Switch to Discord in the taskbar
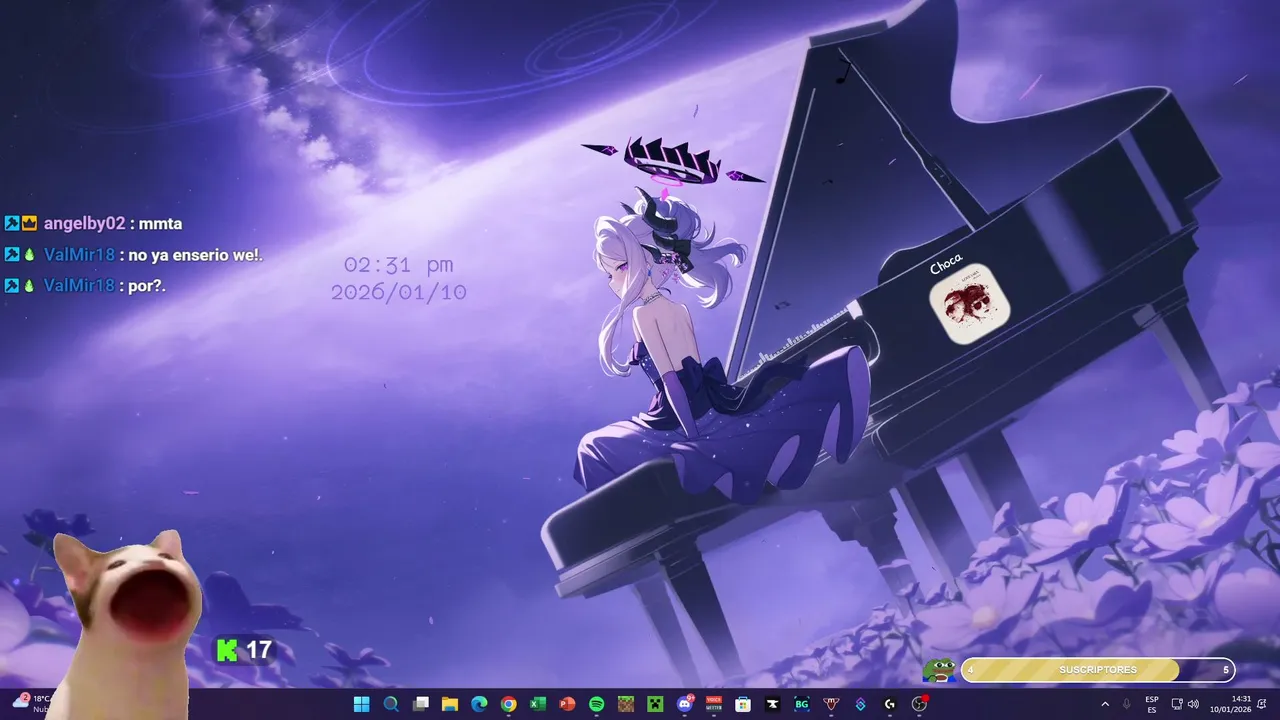 pyautogui.click(x=685, y=704)
